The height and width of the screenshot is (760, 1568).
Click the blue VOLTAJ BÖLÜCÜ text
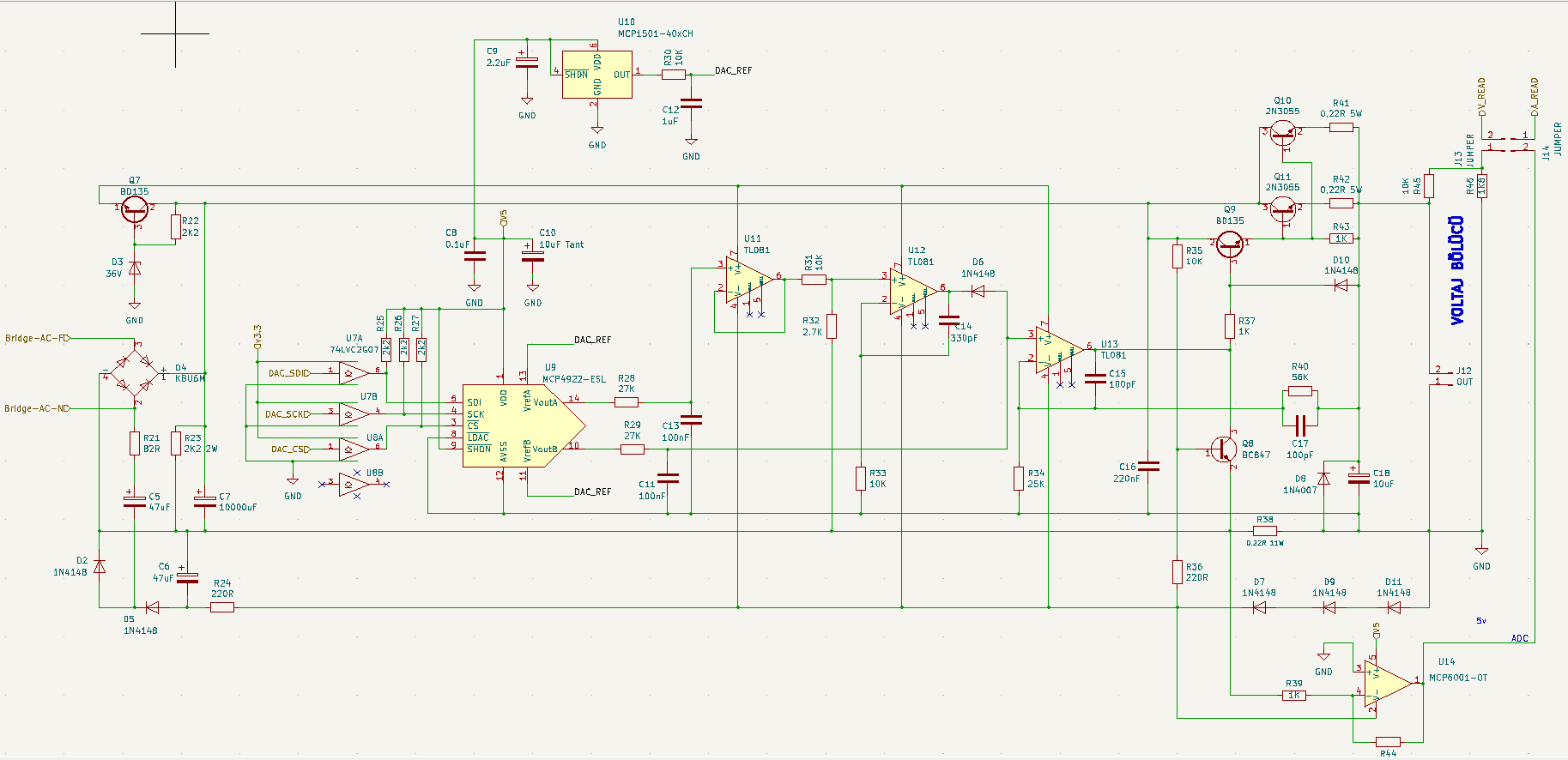tap(1457, 270)
